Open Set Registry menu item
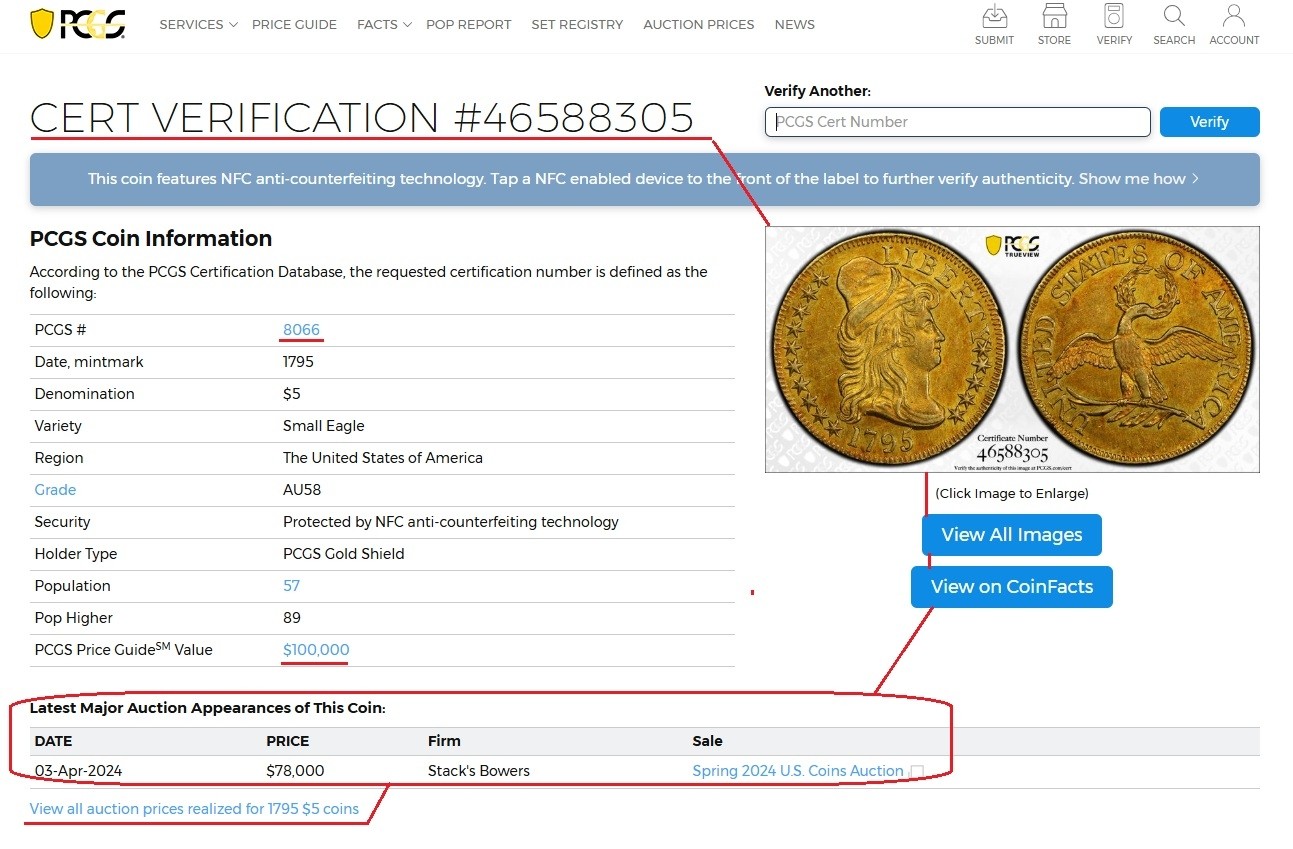This screenshot has width=1293, height=849. 577,24
